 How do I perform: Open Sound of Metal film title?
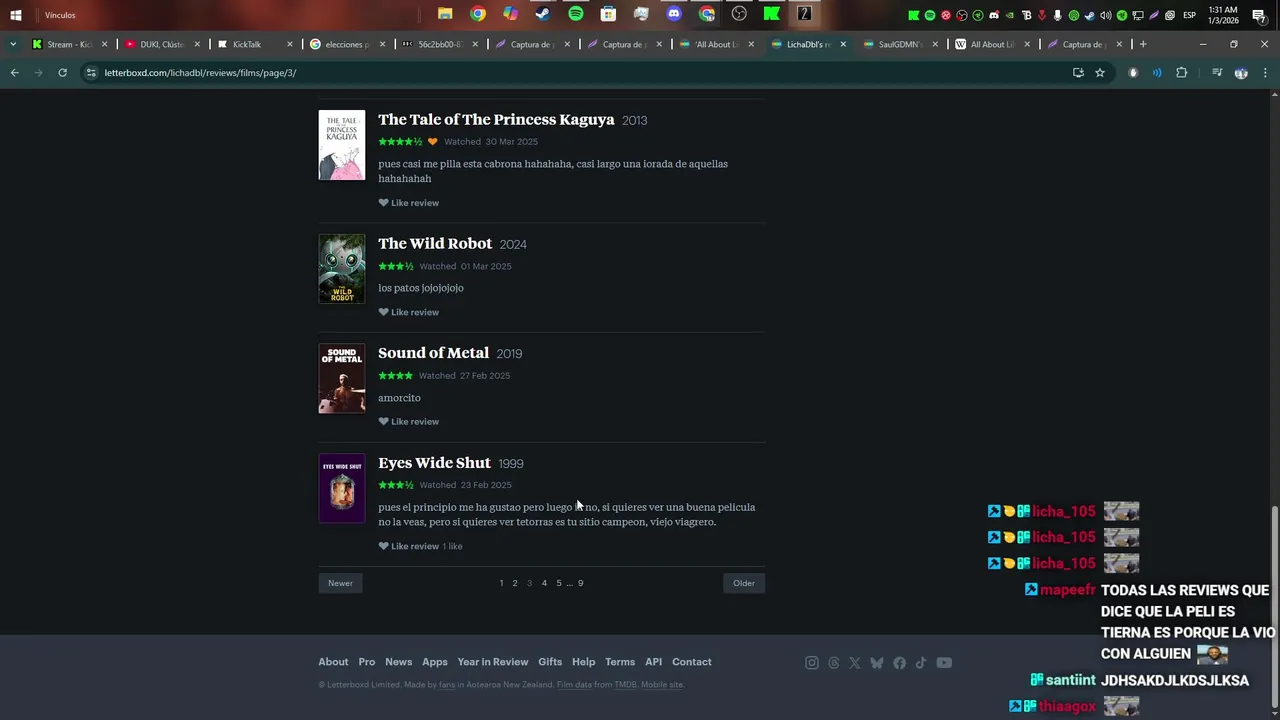[x=433, y=353]
